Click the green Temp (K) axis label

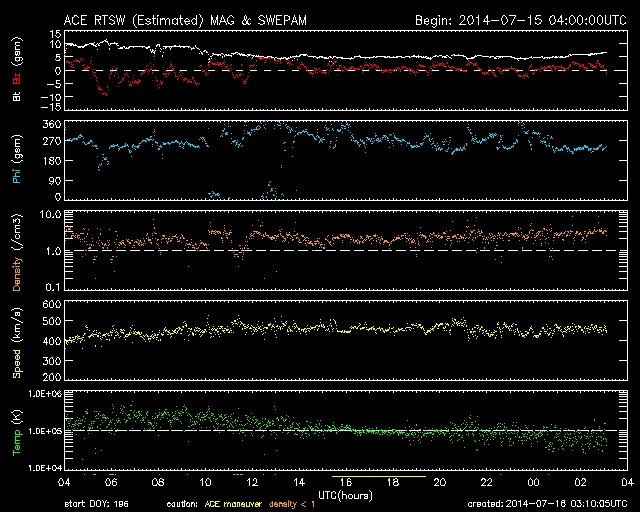pyautogui.click(x=15, y=432)
